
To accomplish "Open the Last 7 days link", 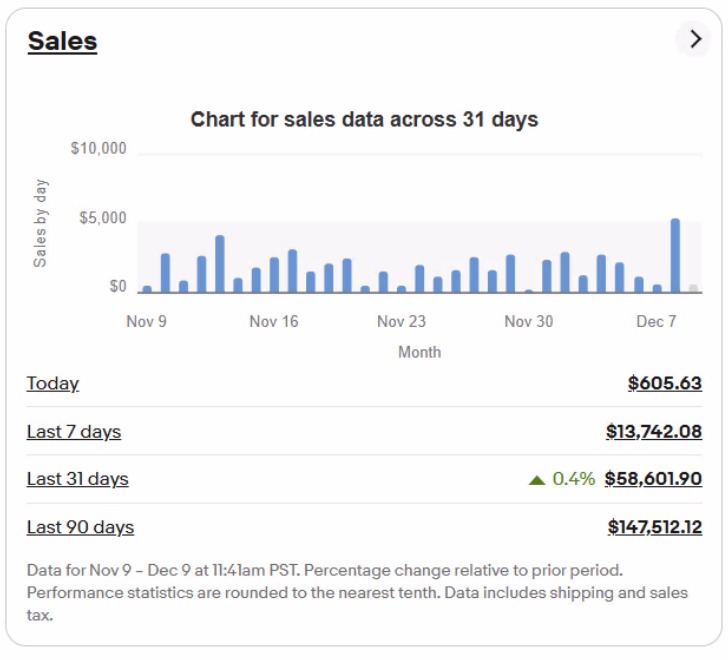I will point(74,432).
